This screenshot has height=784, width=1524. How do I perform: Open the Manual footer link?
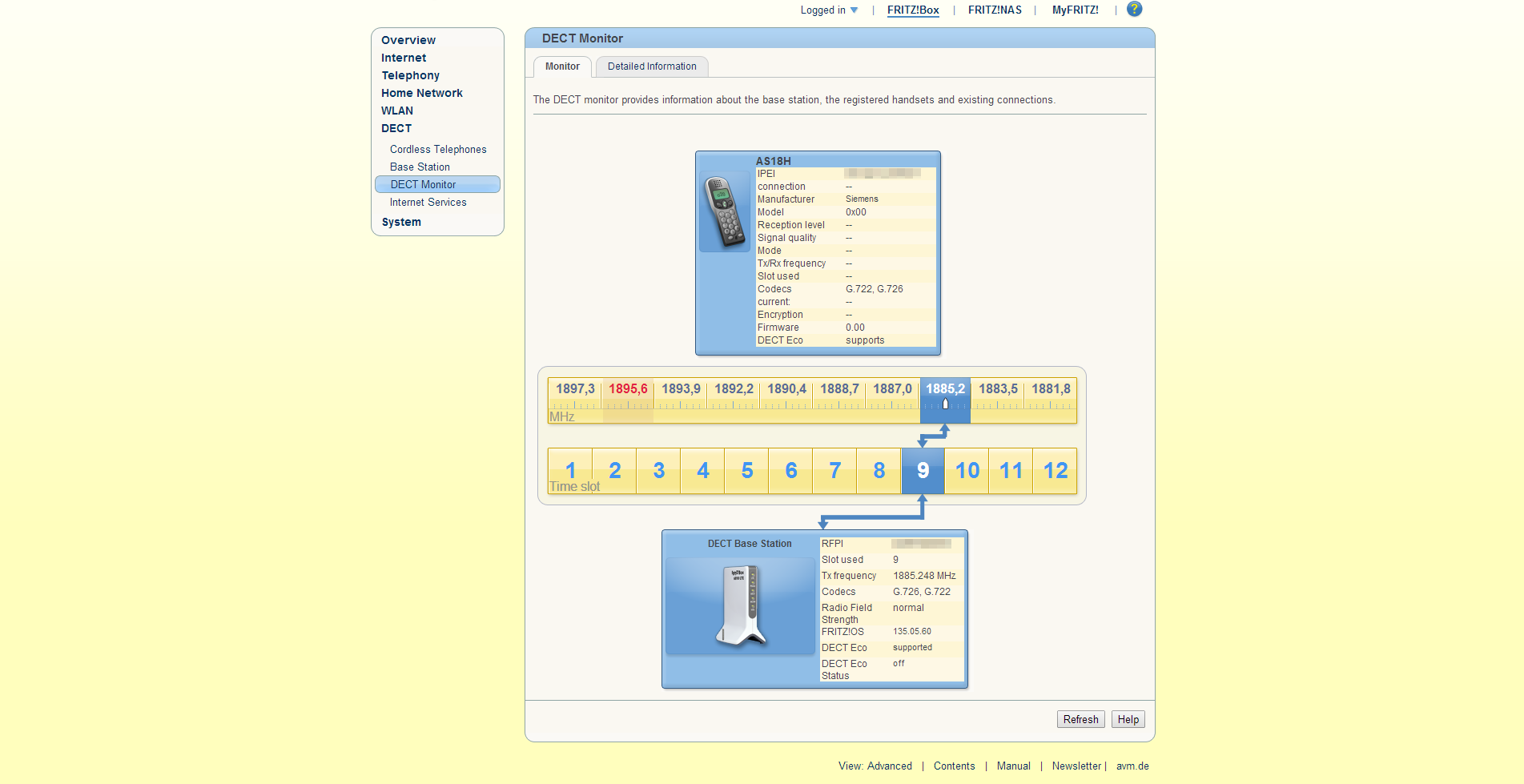[1013, 766]
